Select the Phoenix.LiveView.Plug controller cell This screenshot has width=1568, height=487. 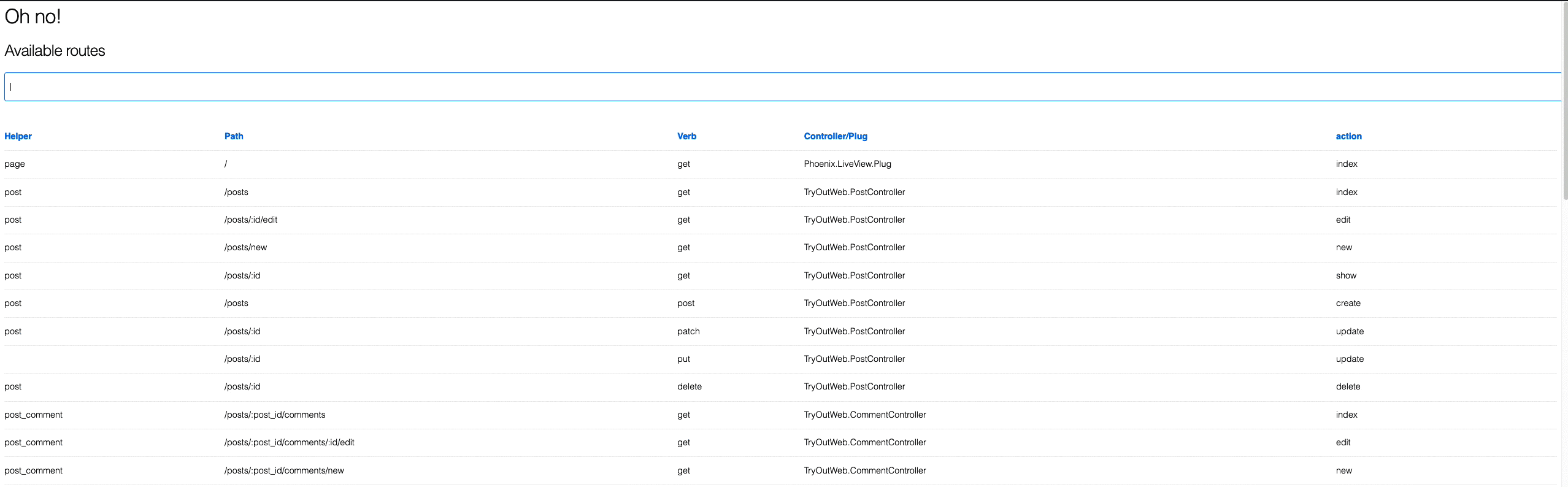point(847,164)
